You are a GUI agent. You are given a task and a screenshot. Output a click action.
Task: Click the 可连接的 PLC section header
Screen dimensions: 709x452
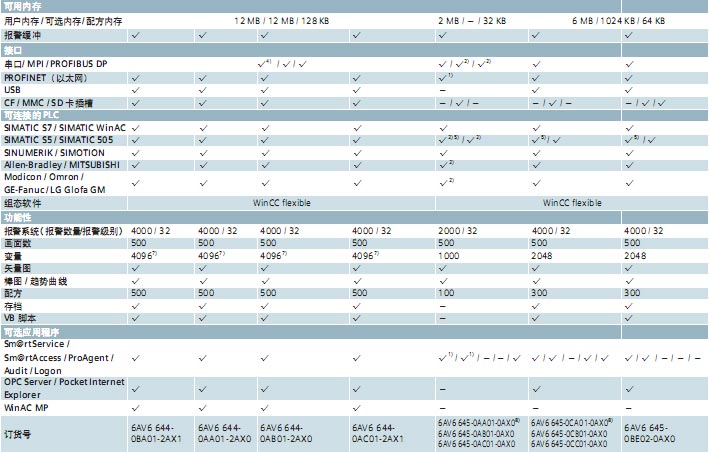pyautogui.click(x=31, y=115)
